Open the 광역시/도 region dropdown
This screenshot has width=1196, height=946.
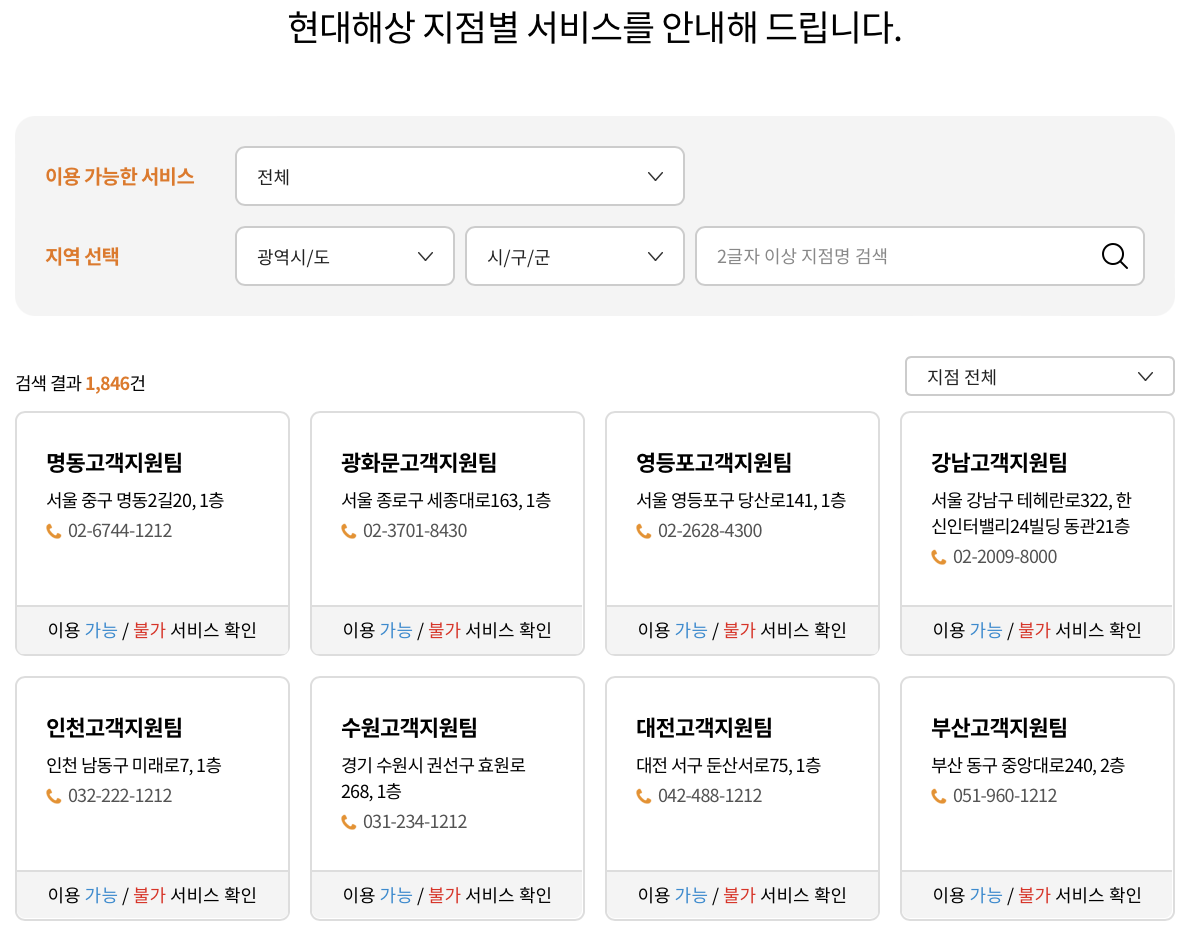pos(345,256)
